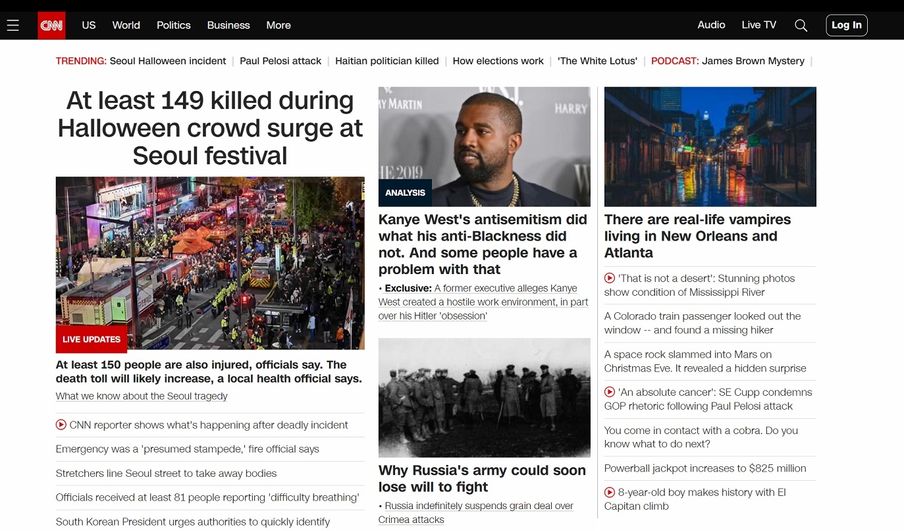Image resolution: width=904 pixels, height=531 pixels.
Task: Open 'Stretchers line Seoul street' story
Action: tap(166, 473)
